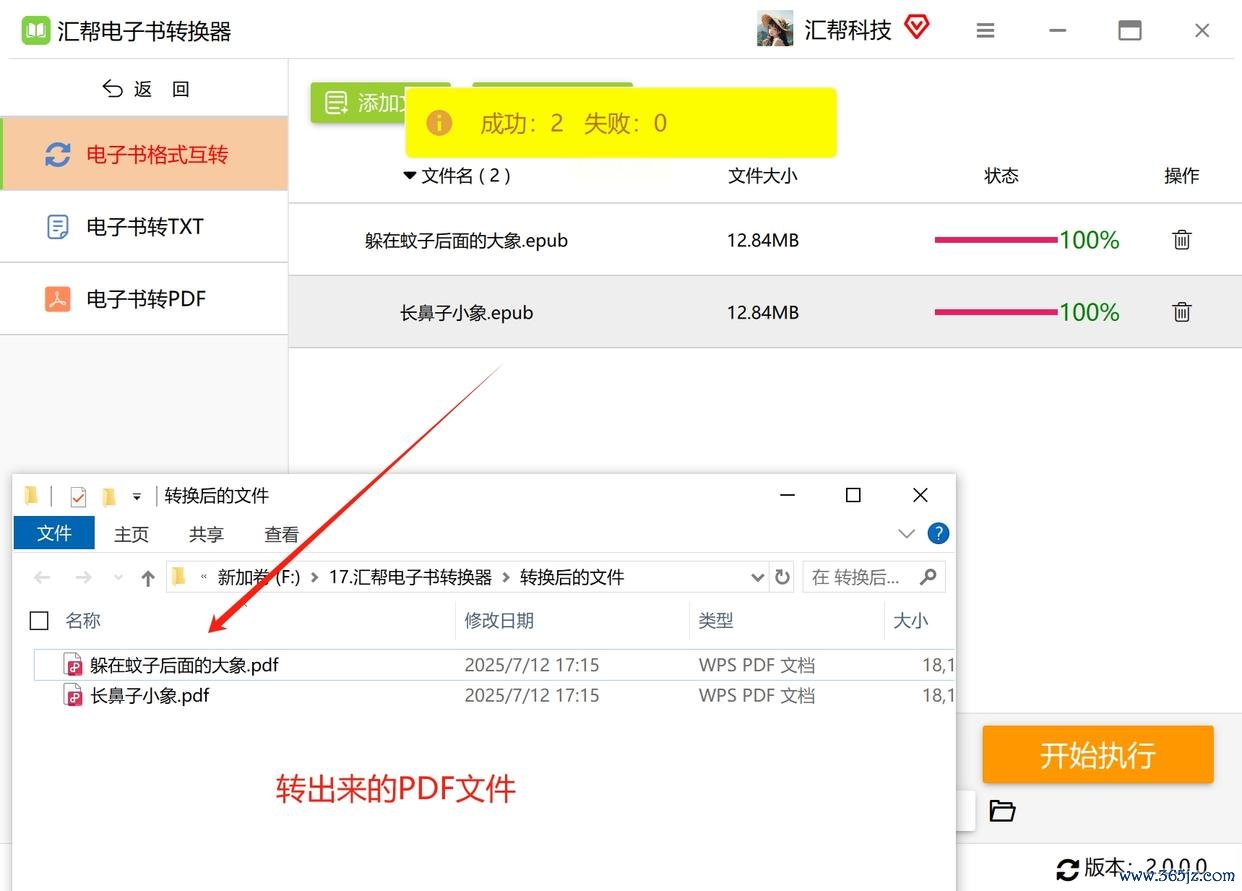
Task: Click progress bar of 躲在蚊子后面的大象.epub
Action: 995,240
